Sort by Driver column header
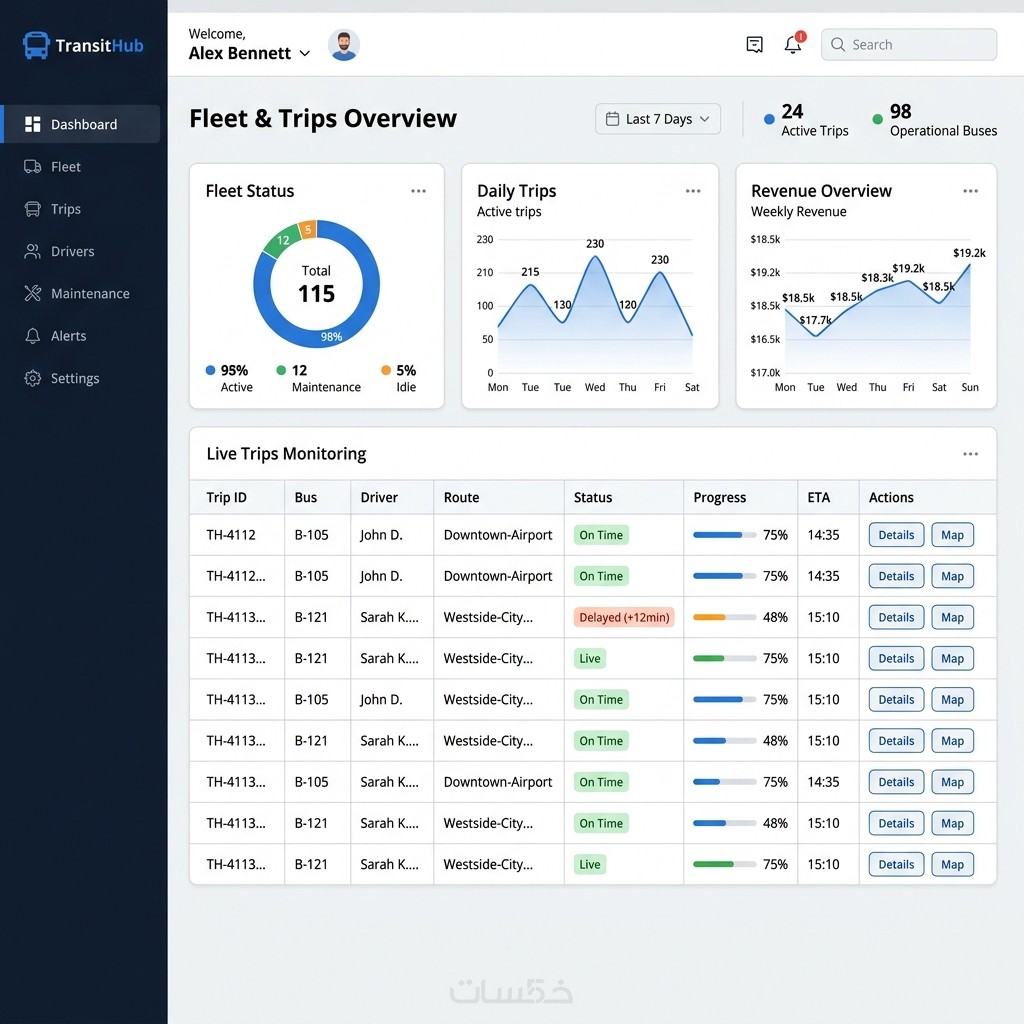 pos(379,498)
